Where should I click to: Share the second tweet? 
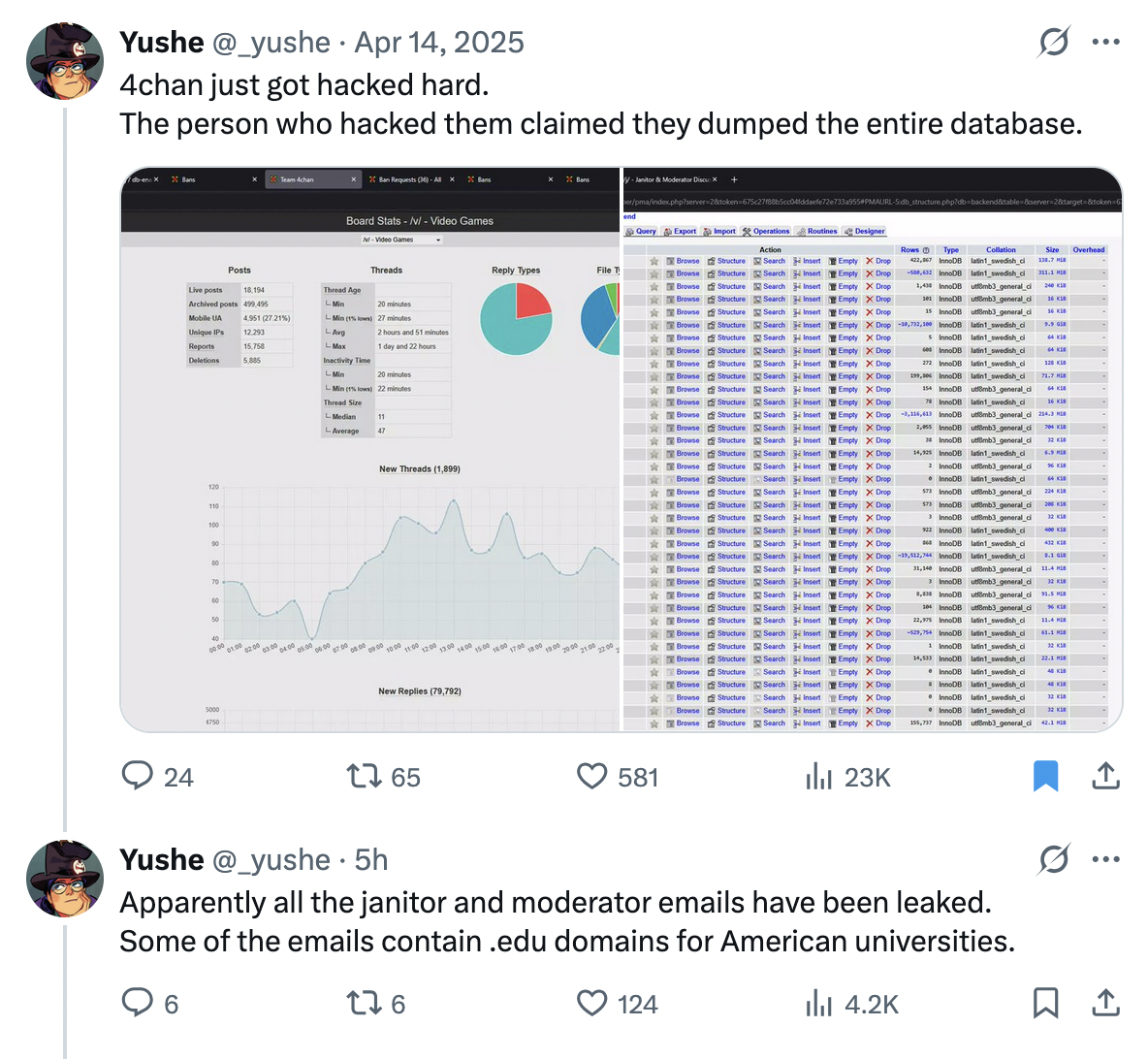[1105, 1003]
